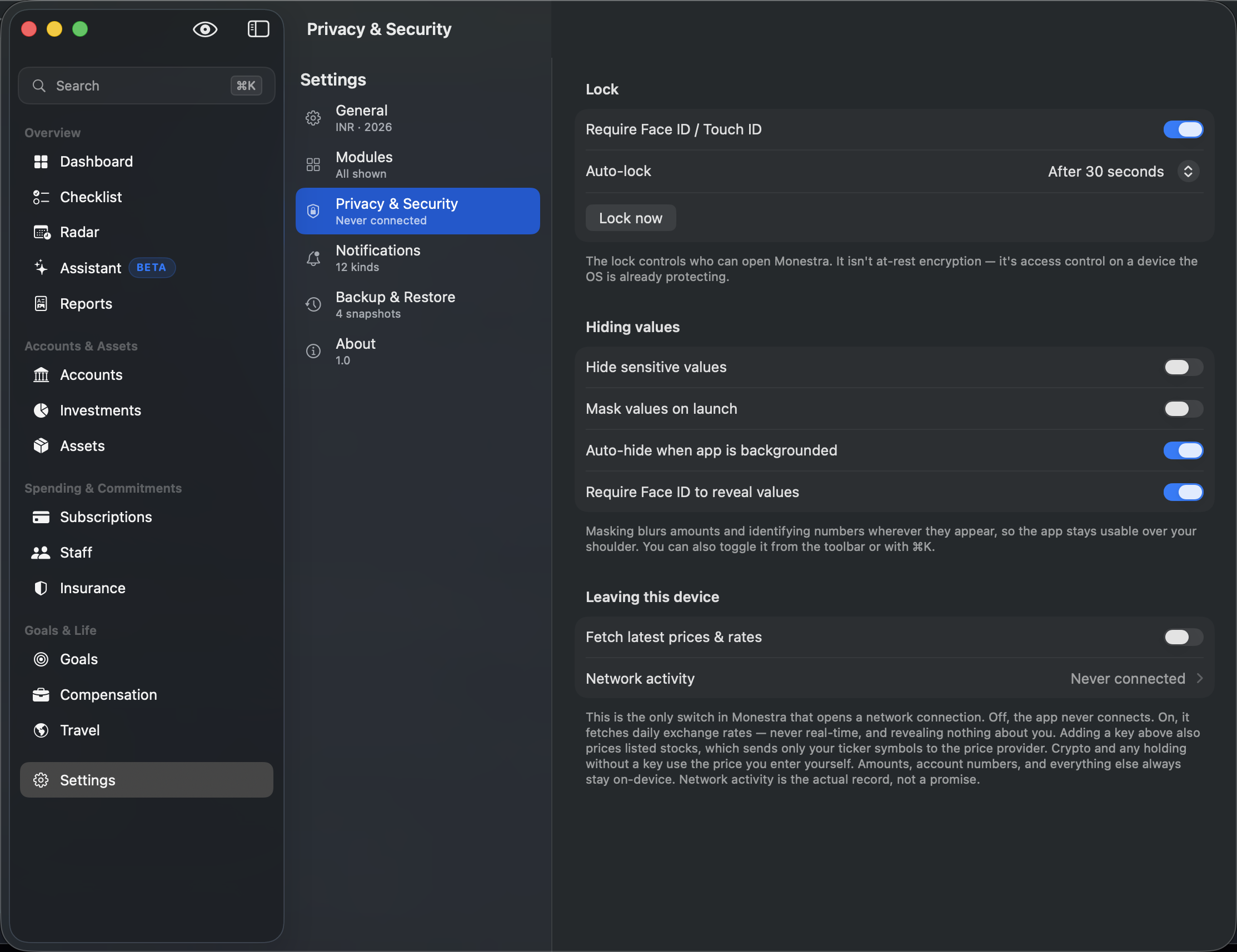Viewport: 1237px width, 952px height.
Task: Click the Lock now button
Action: 630,218
